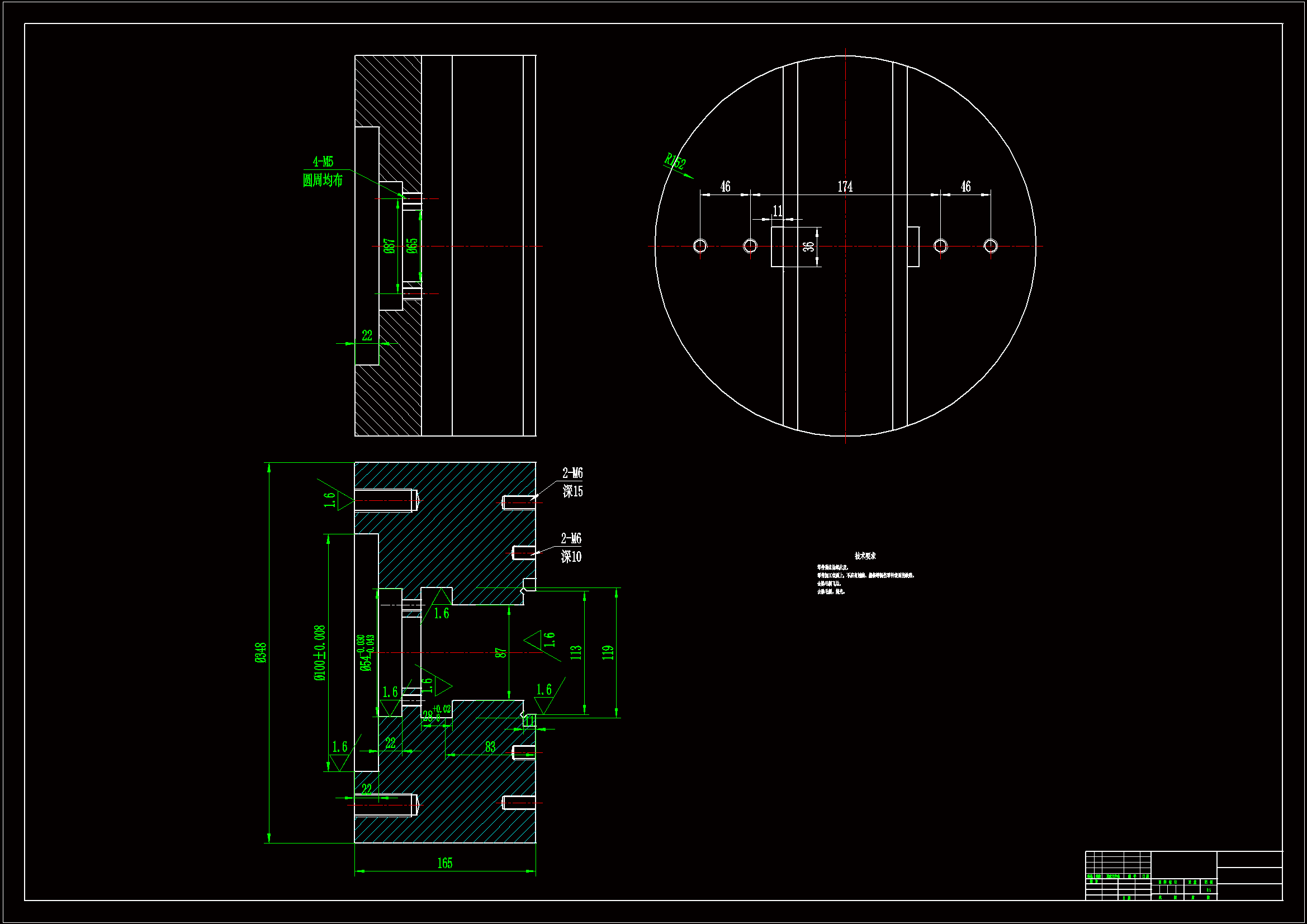Click the 技术要求 heading text
This screenshot has width=1307, height=924.
tap(865, 556)
